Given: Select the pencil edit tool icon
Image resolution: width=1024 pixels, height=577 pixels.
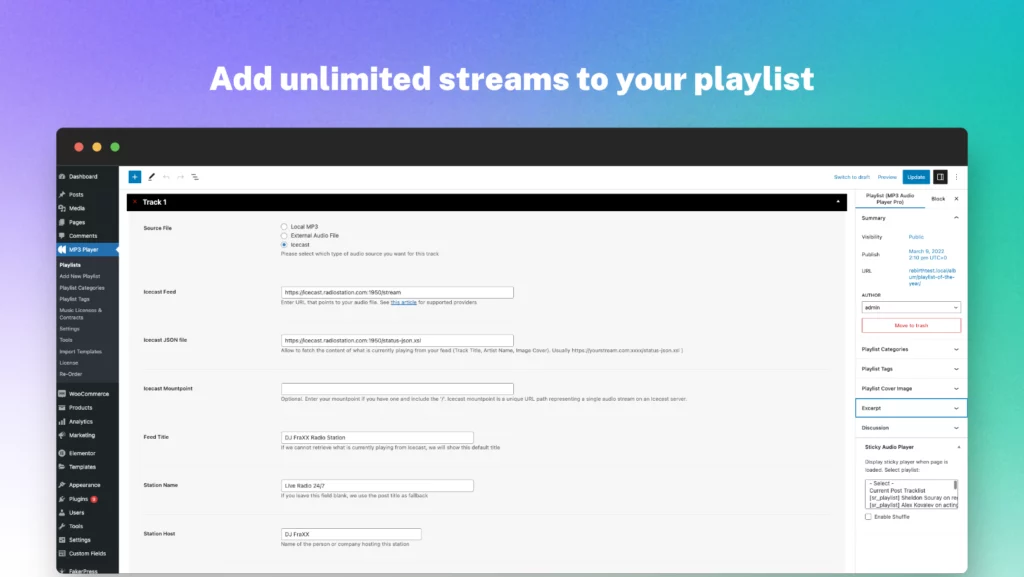Looking at the screenshot, I should click(152, 177).
